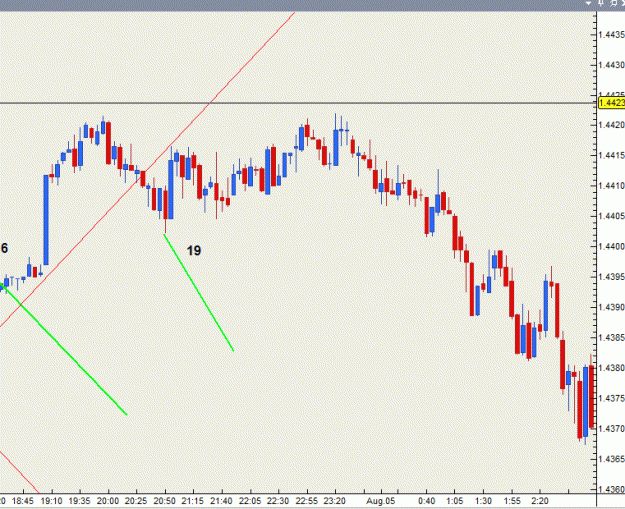This screenshot has width=625, height=509.
Task: Click the 19:35 time axis label
Action: 79,501
